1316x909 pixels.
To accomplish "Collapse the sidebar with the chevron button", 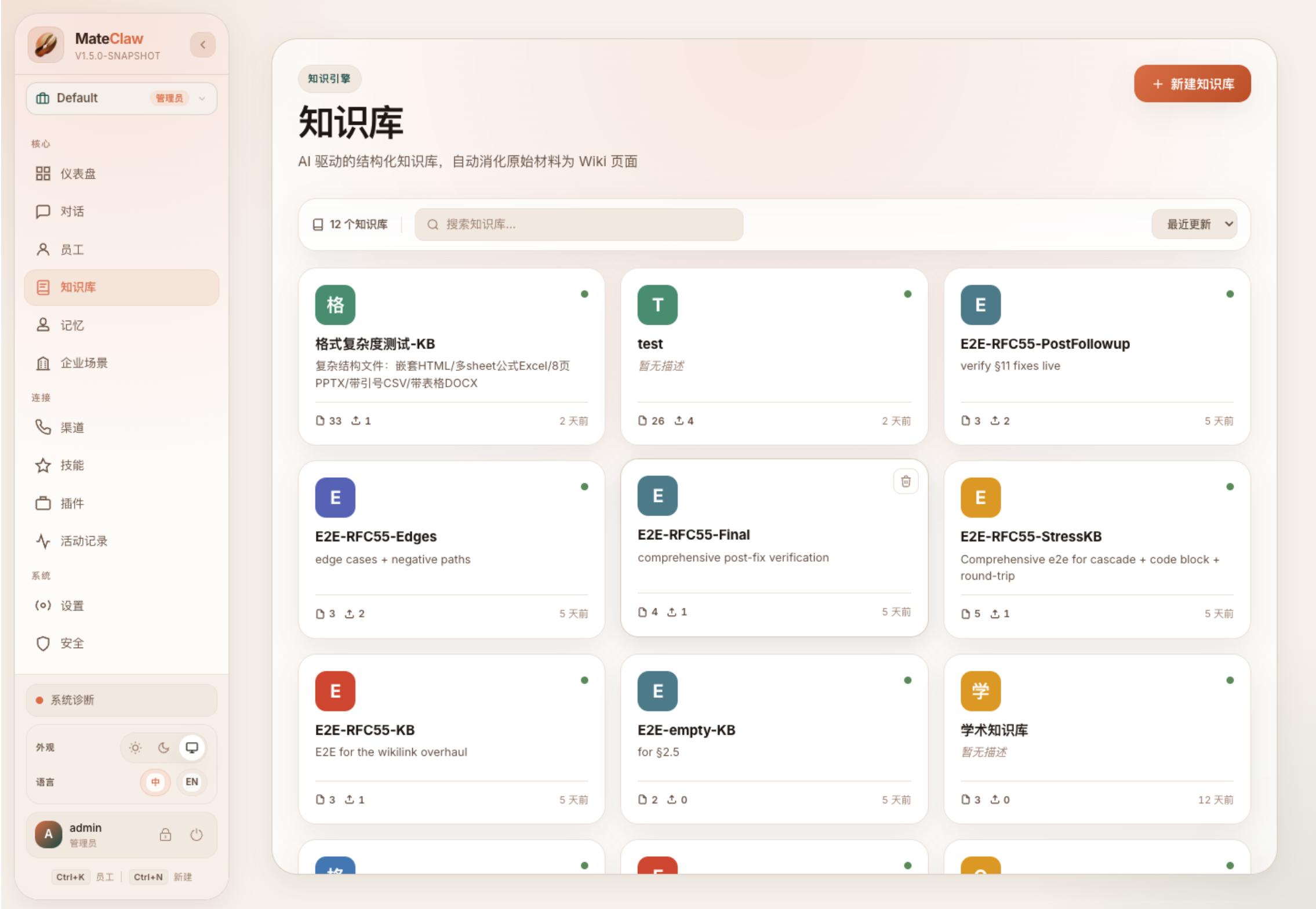I will coord(203,45).
